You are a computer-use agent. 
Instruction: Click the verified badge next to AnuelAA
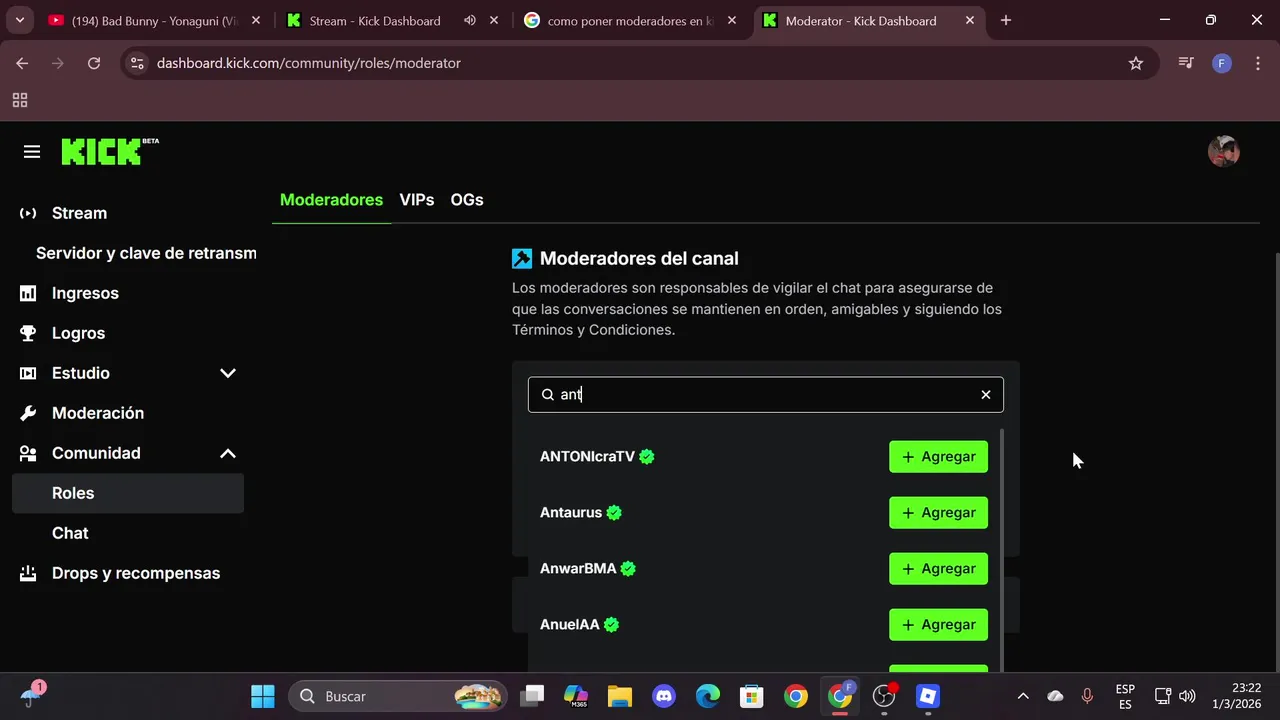pyautogui.click(x=611, y=625)
